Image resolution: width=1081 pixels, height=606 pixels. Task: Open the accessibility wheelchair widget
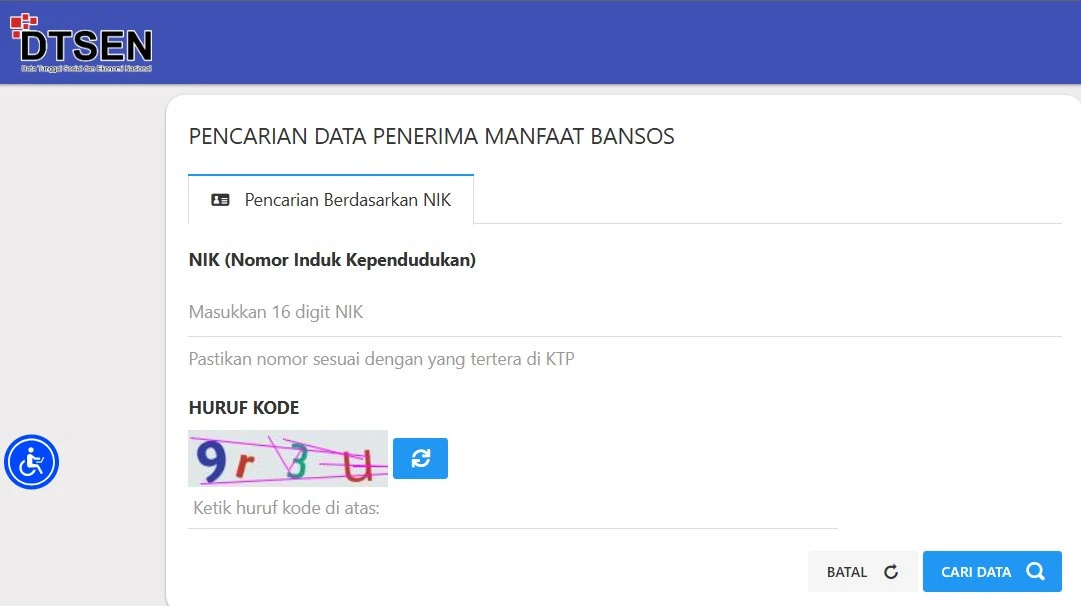pyautogui.click(x=32, y=462)
